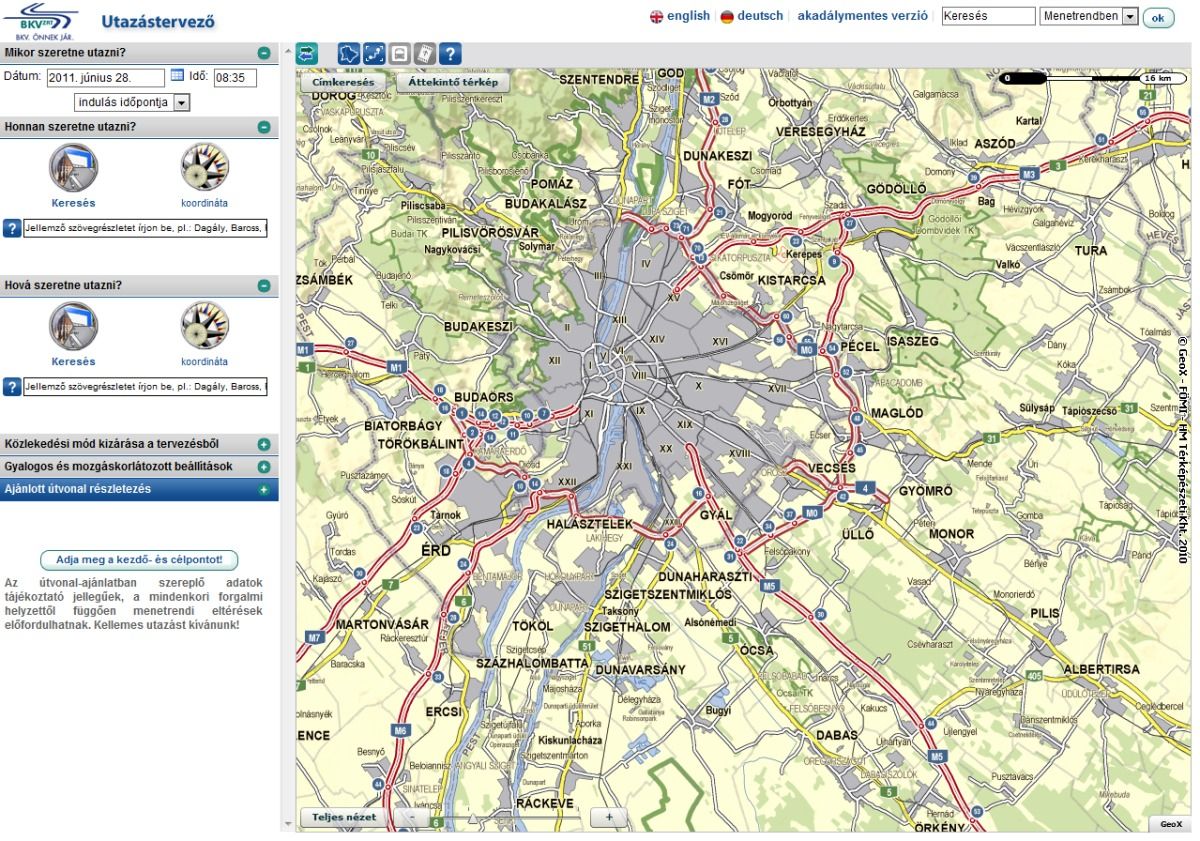Click the zoom out minus button

pyautogui.click(x=411, y=817)
